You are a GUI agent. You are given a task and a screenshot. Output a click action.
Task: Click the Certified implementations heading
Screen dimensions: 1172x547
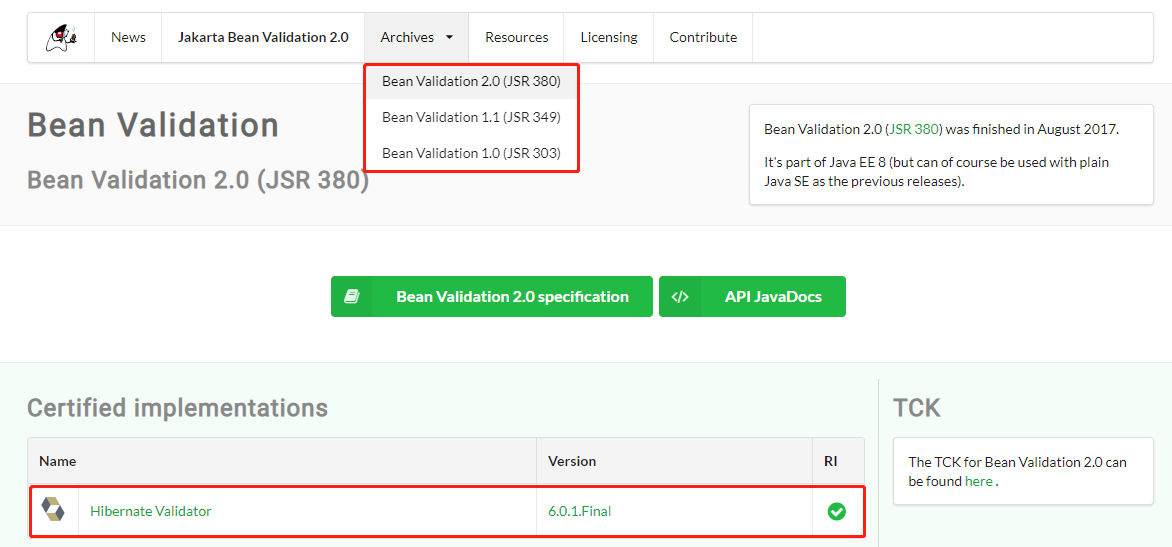tap(177, 408)
